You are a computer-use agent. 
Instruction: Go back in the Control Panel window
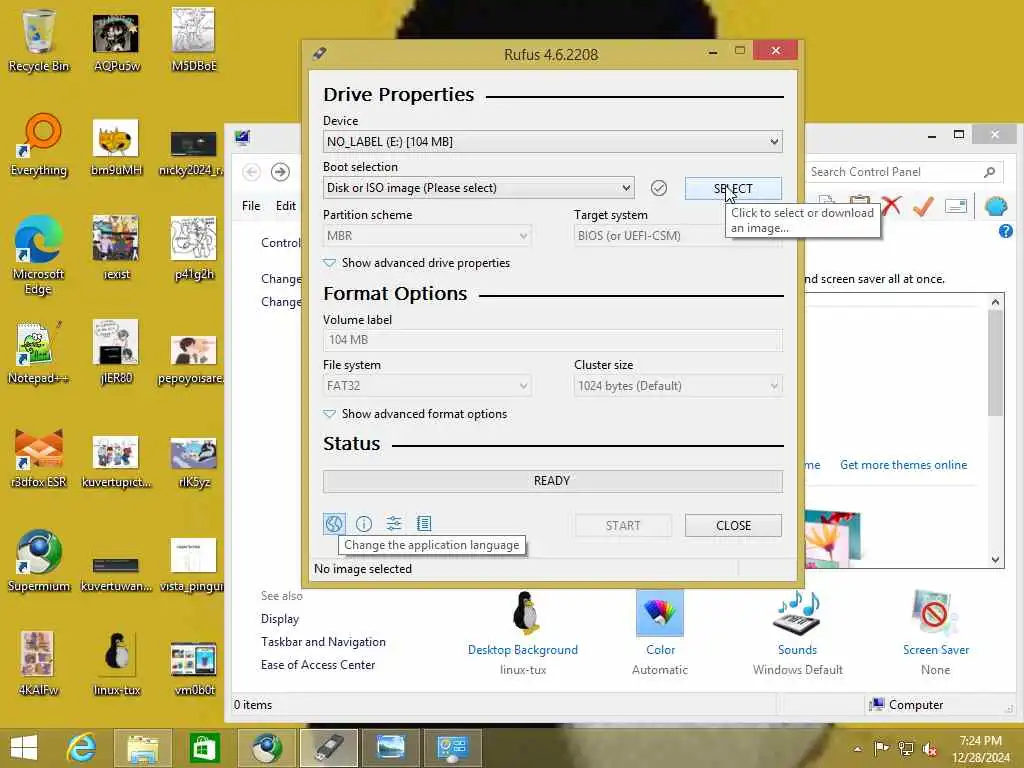[x=251, y=172]
